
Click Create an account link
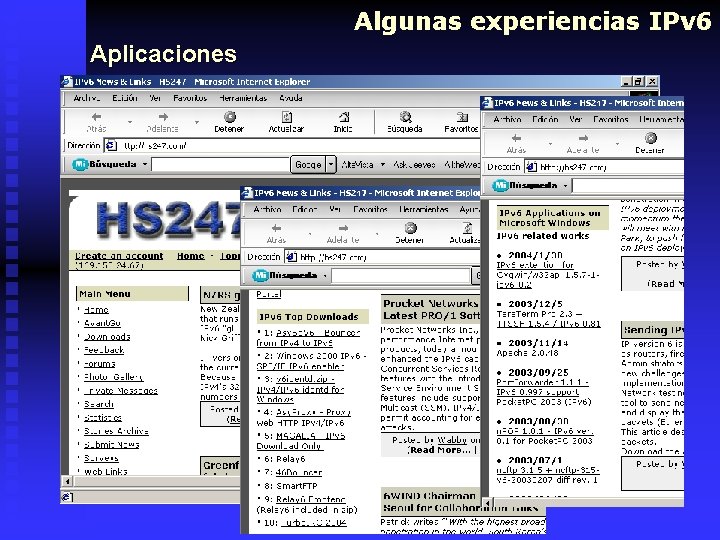pyautogui.click(x=119, y=256)
